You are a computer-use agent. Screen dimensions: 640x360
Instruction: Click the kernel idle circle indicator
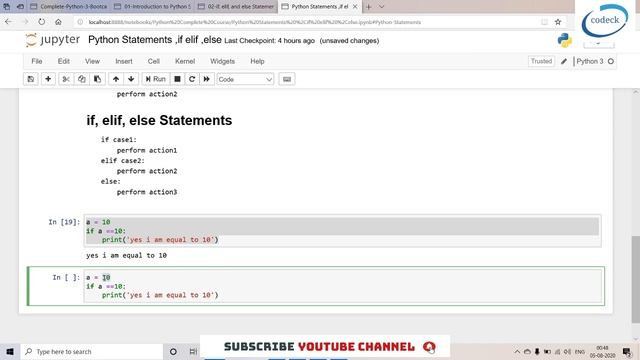coord(611,61)
